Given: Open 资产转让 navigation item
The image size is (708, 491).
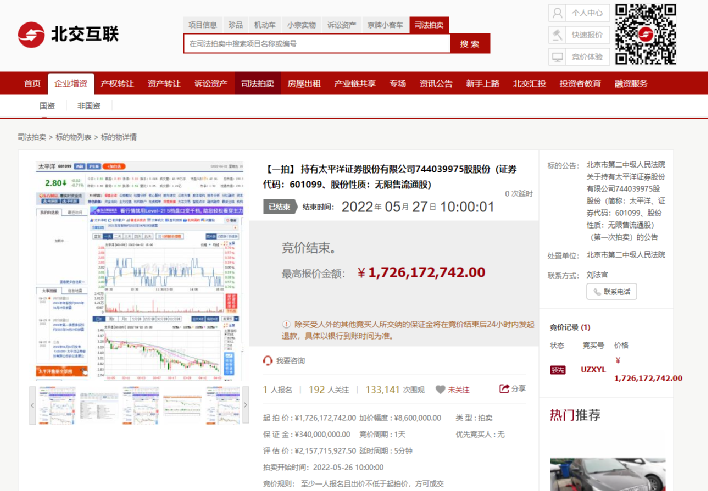Looking at the screenshot, I should [x=164, y=84].
